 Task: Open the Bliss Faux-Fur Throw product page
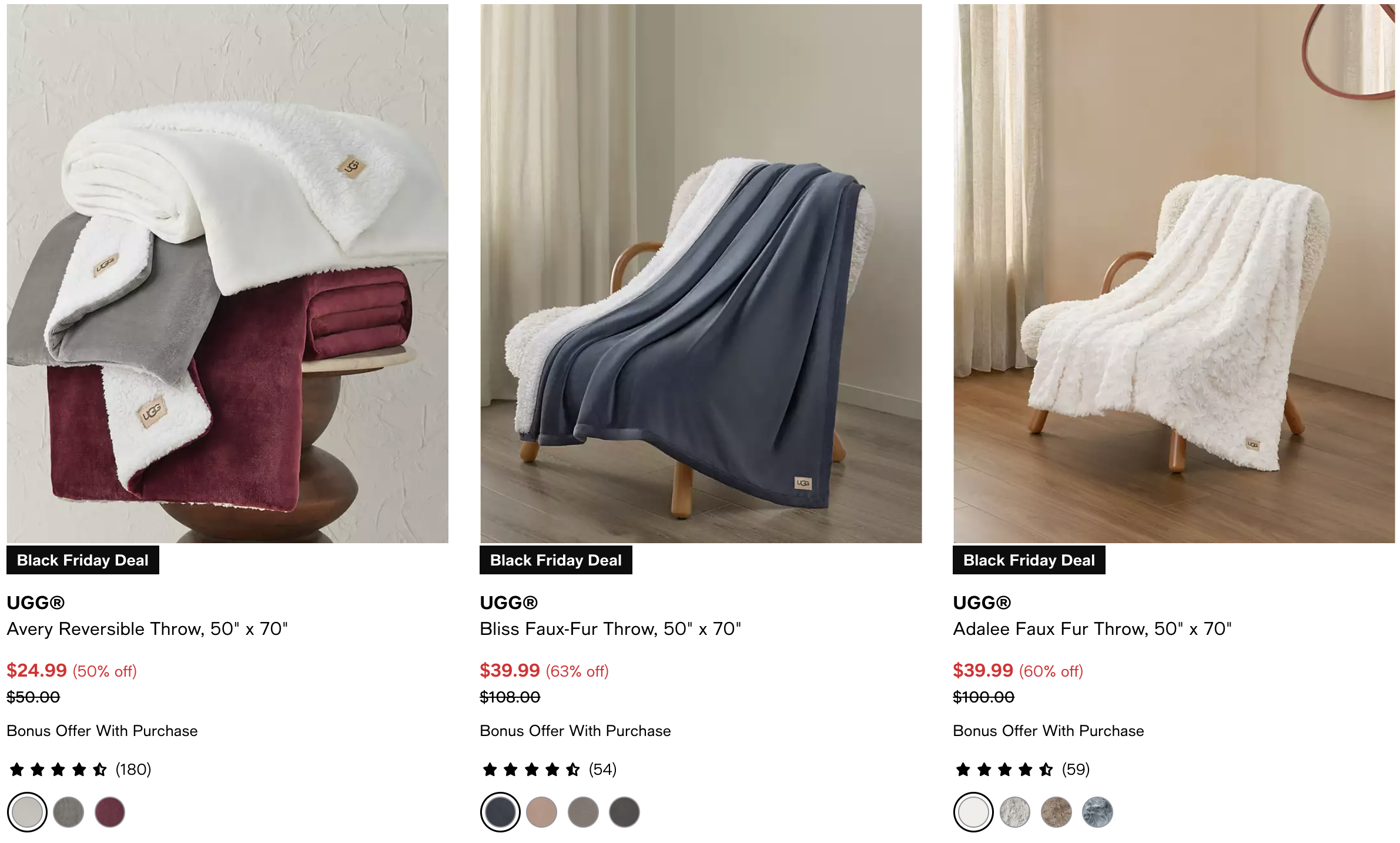click(x=610, y=629)
